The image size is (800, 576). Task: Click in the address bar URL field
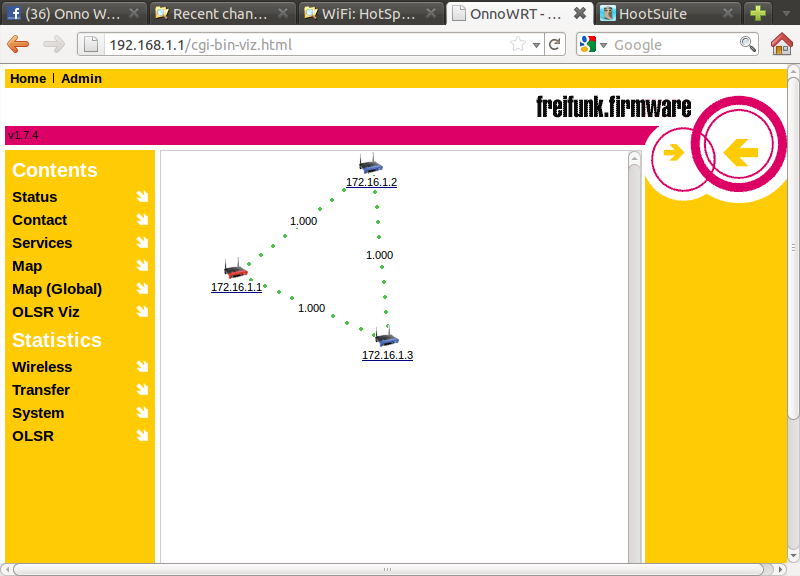pos(300,45)
